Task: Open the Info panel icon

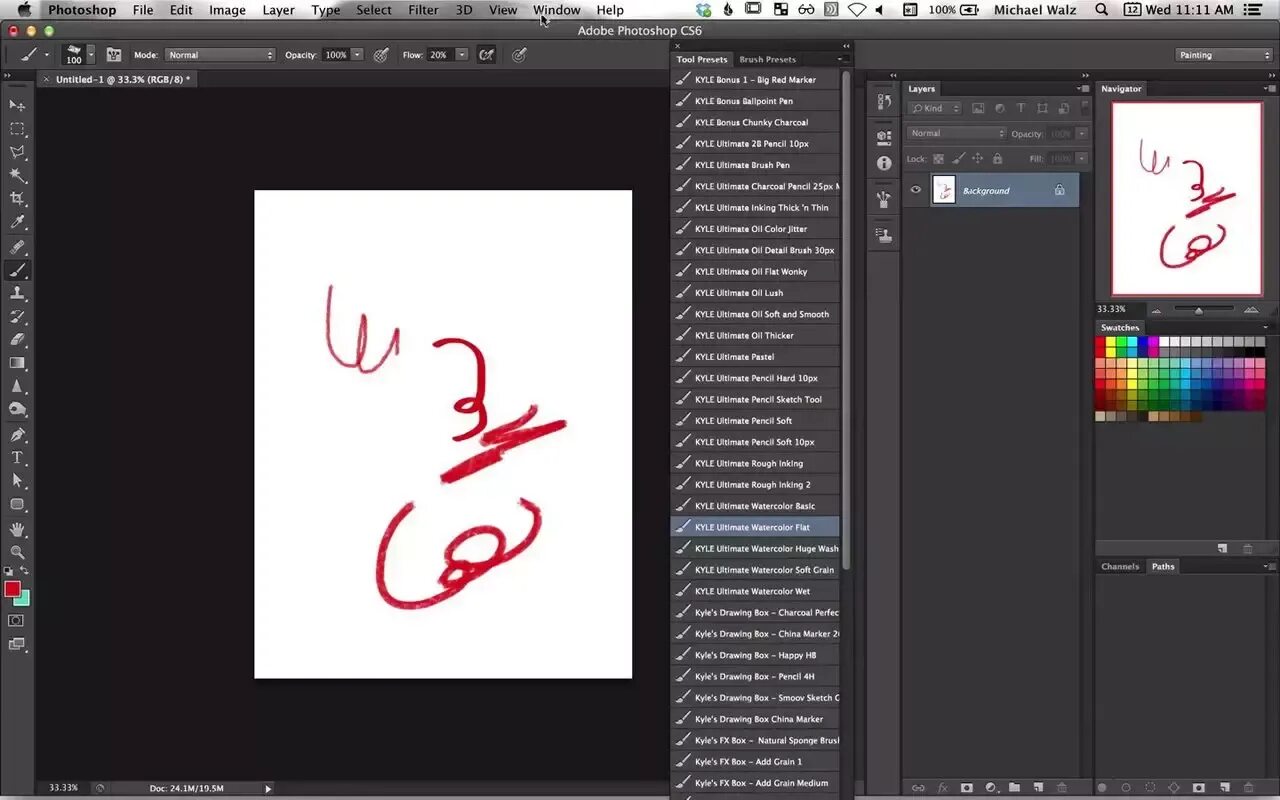Action: (x=884, y=163)
